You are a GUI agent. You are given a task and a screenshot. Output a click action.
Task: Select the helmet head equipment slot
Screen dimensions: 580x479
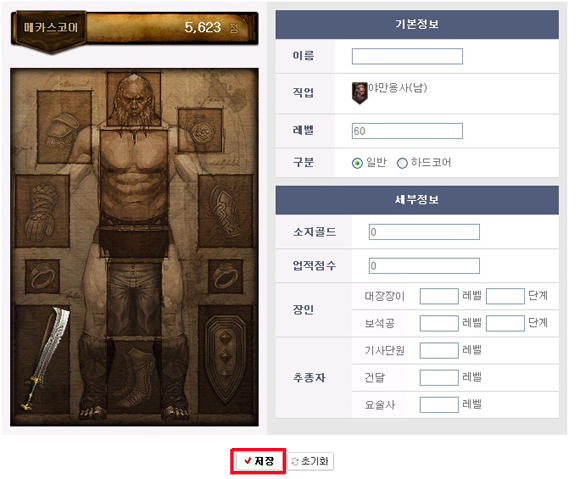click(134, 99)
